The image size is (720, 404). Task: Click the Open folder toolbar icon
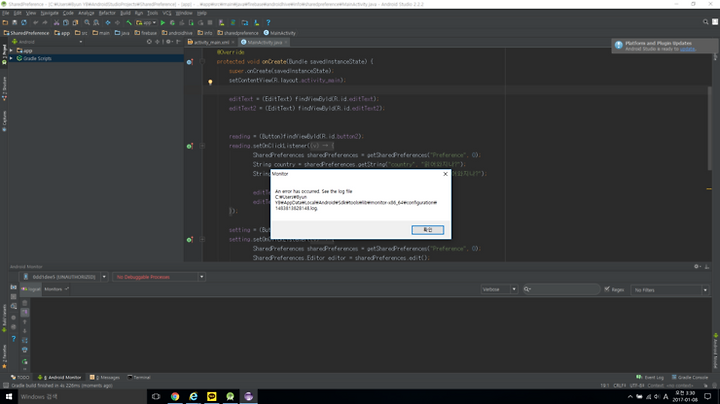point(5,22)
